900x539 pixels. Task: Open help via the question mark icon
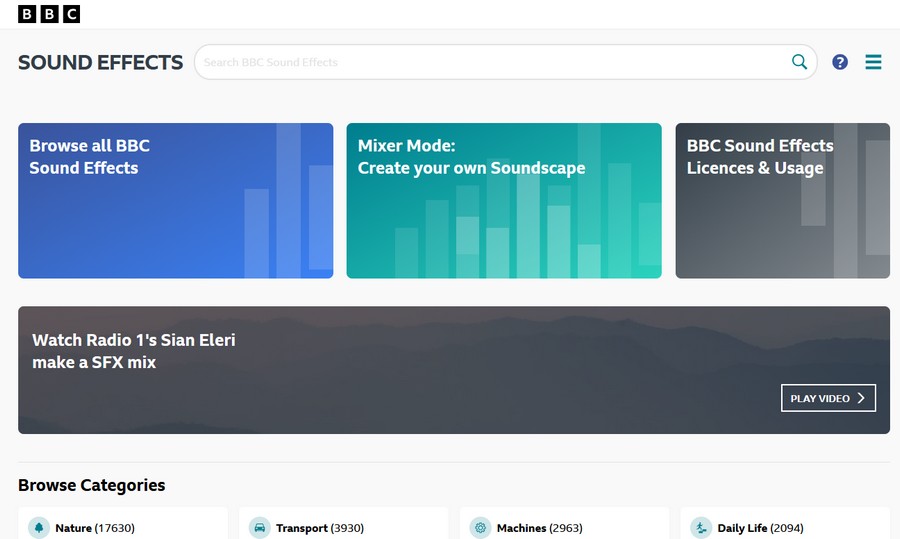tap(840, 62)
